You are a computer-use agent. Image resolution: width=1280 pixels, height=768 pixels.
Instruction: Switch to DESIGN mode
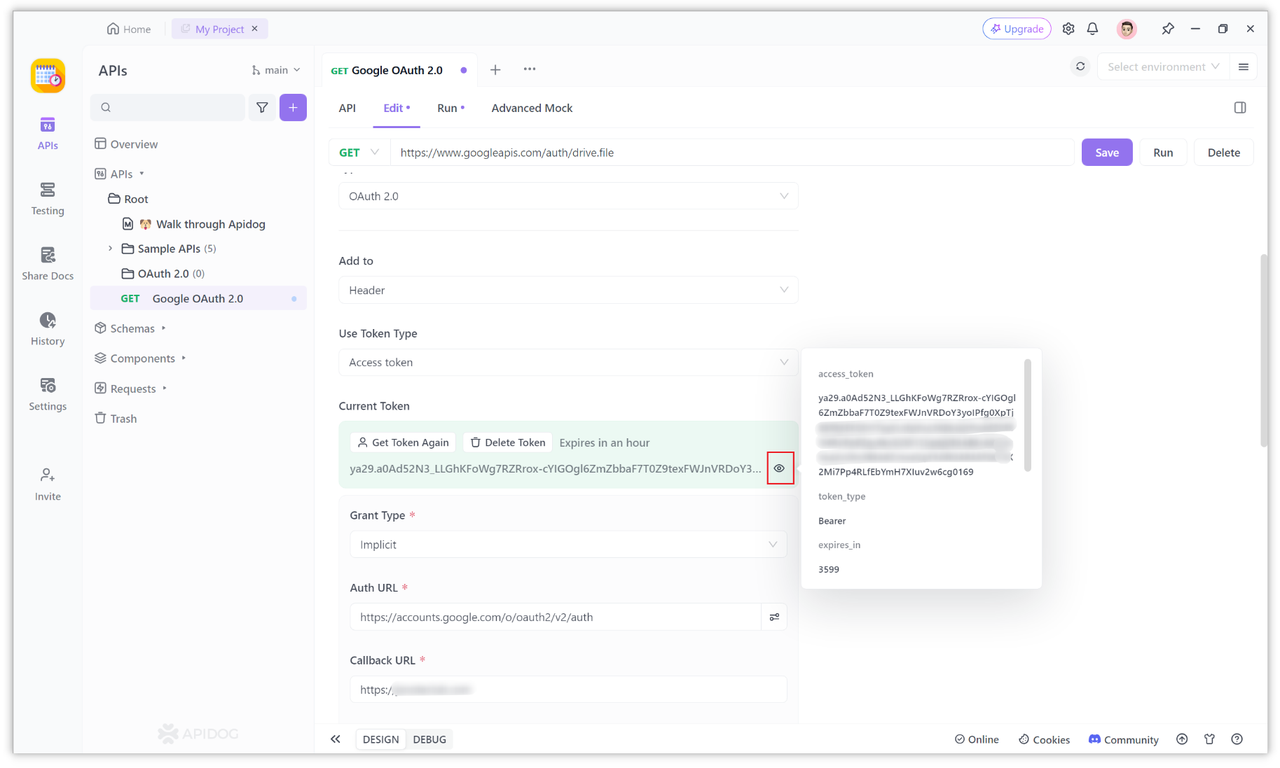click(380, 739)
